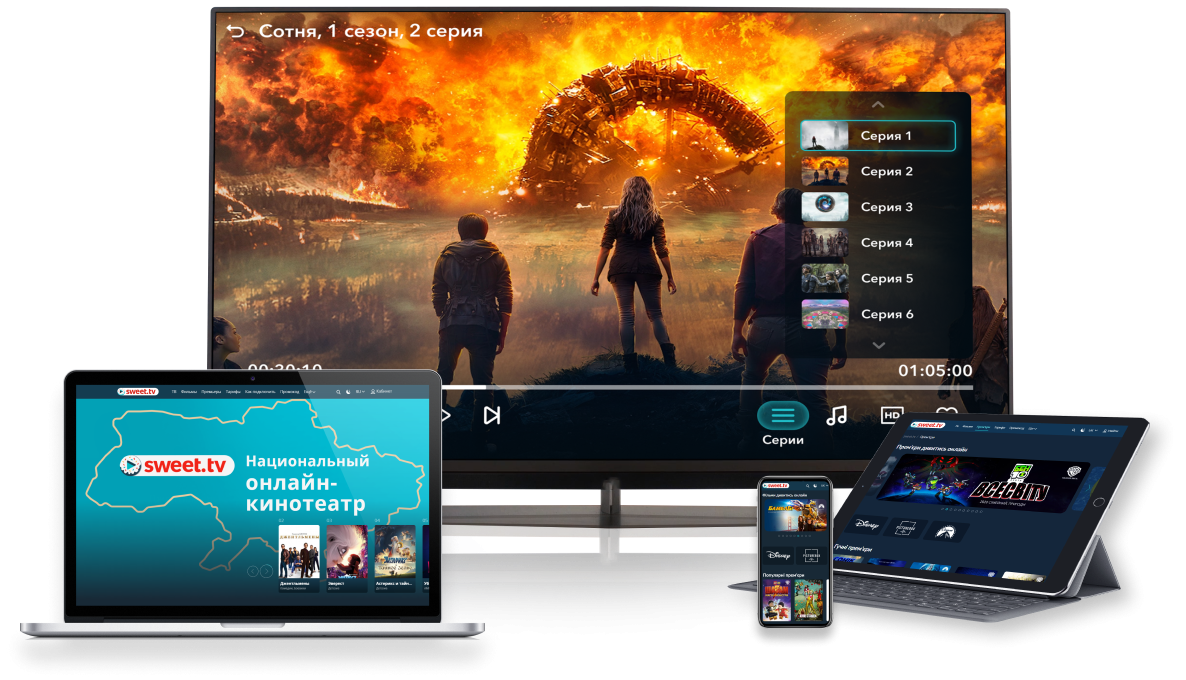The width and height of the screenshot is (1186, 680).
Task: Click the previous arrow of the laptop carousel
Action: pos(253,571)
